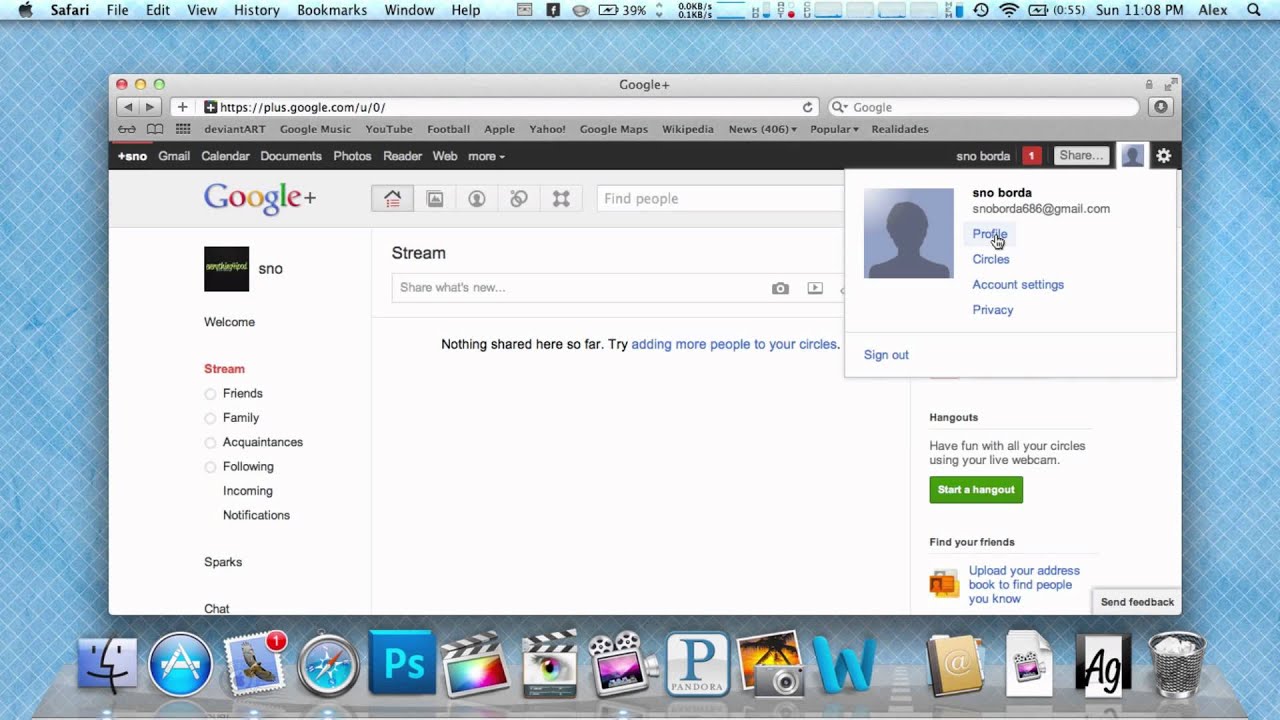Select the Friends stream radio button
1280x720 pixels.
pyautogui.click(x=210, y=394)
